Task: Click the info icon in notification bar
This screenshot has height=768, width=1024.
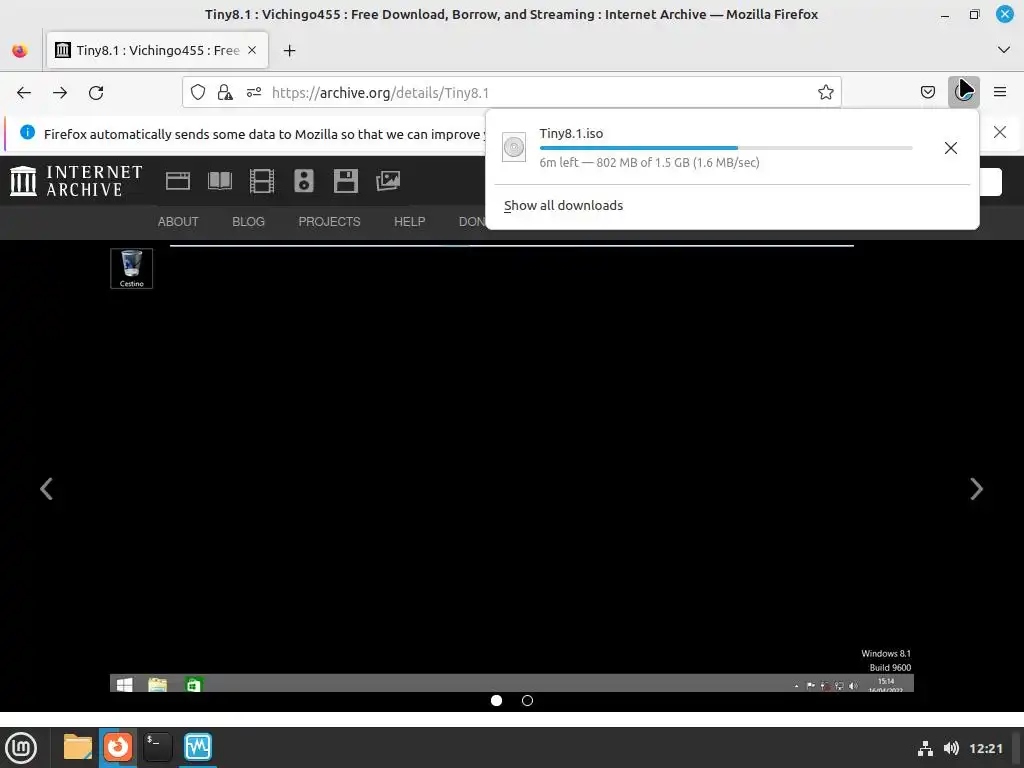Action: point(27,133)
